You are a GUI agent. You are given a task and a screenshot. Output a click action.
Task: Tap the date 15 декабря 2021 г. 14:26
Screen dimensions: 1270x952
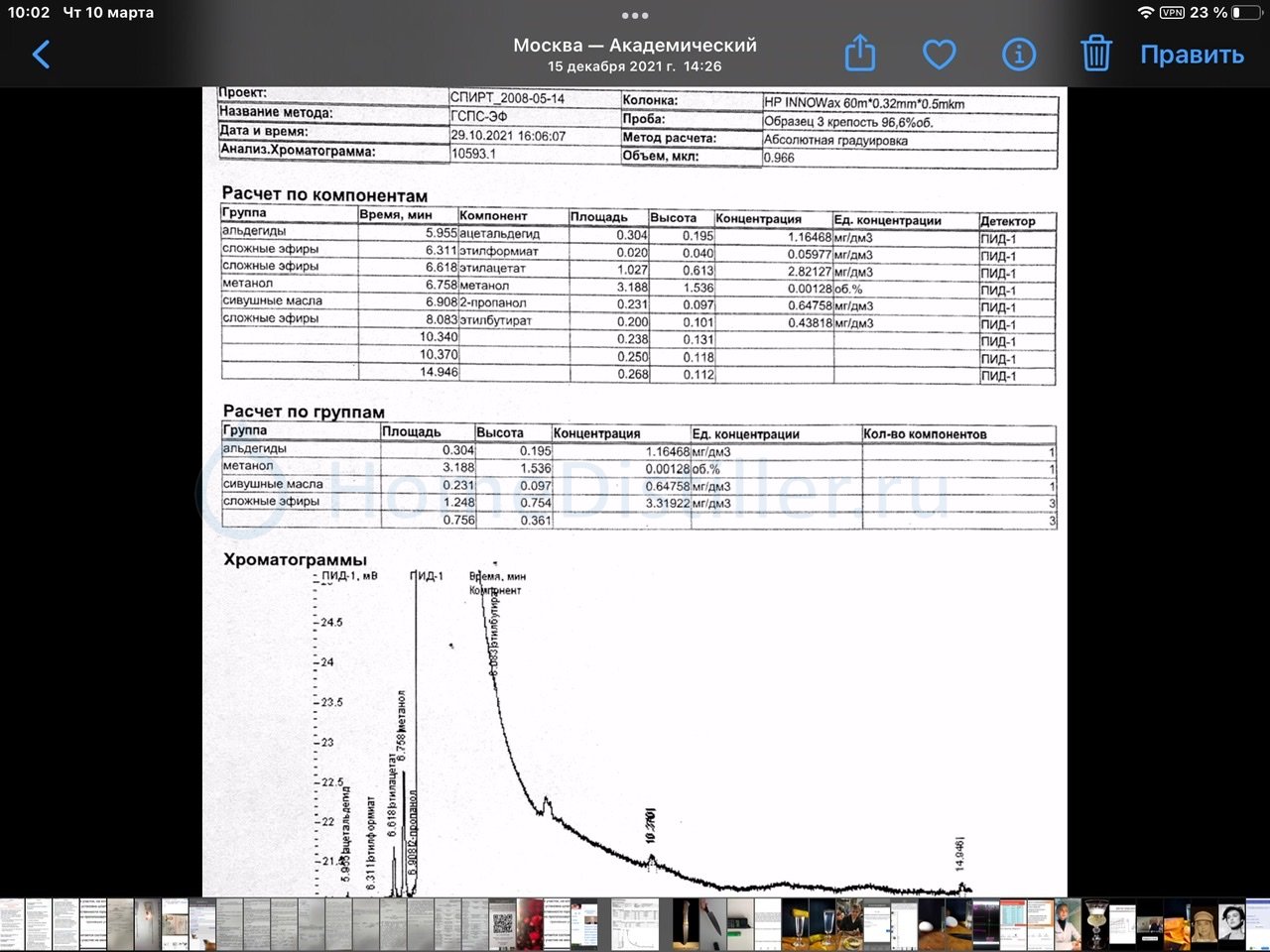(635, 66)
